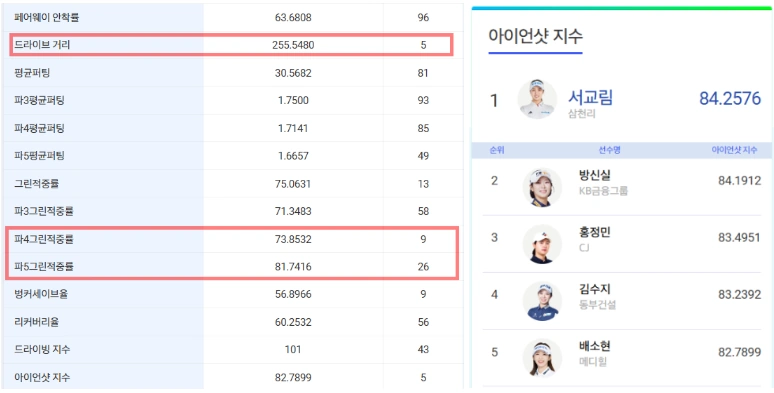Click the rank 81 cell
This screenshot has width=774, height=393.
(423, 73)
